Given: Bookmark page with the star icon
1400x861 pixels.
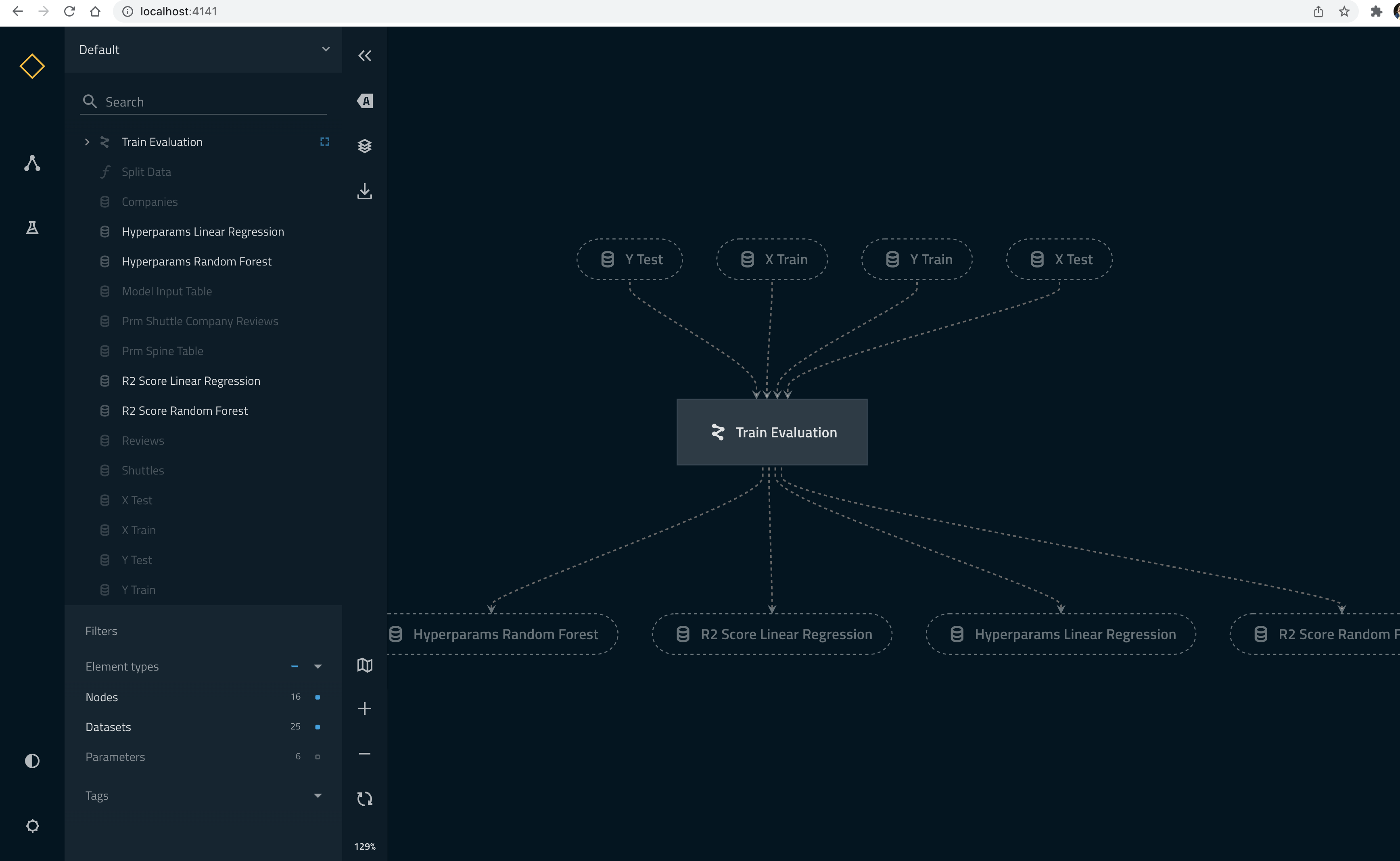Looking at the screenshot, I should tap(1344, 11).
